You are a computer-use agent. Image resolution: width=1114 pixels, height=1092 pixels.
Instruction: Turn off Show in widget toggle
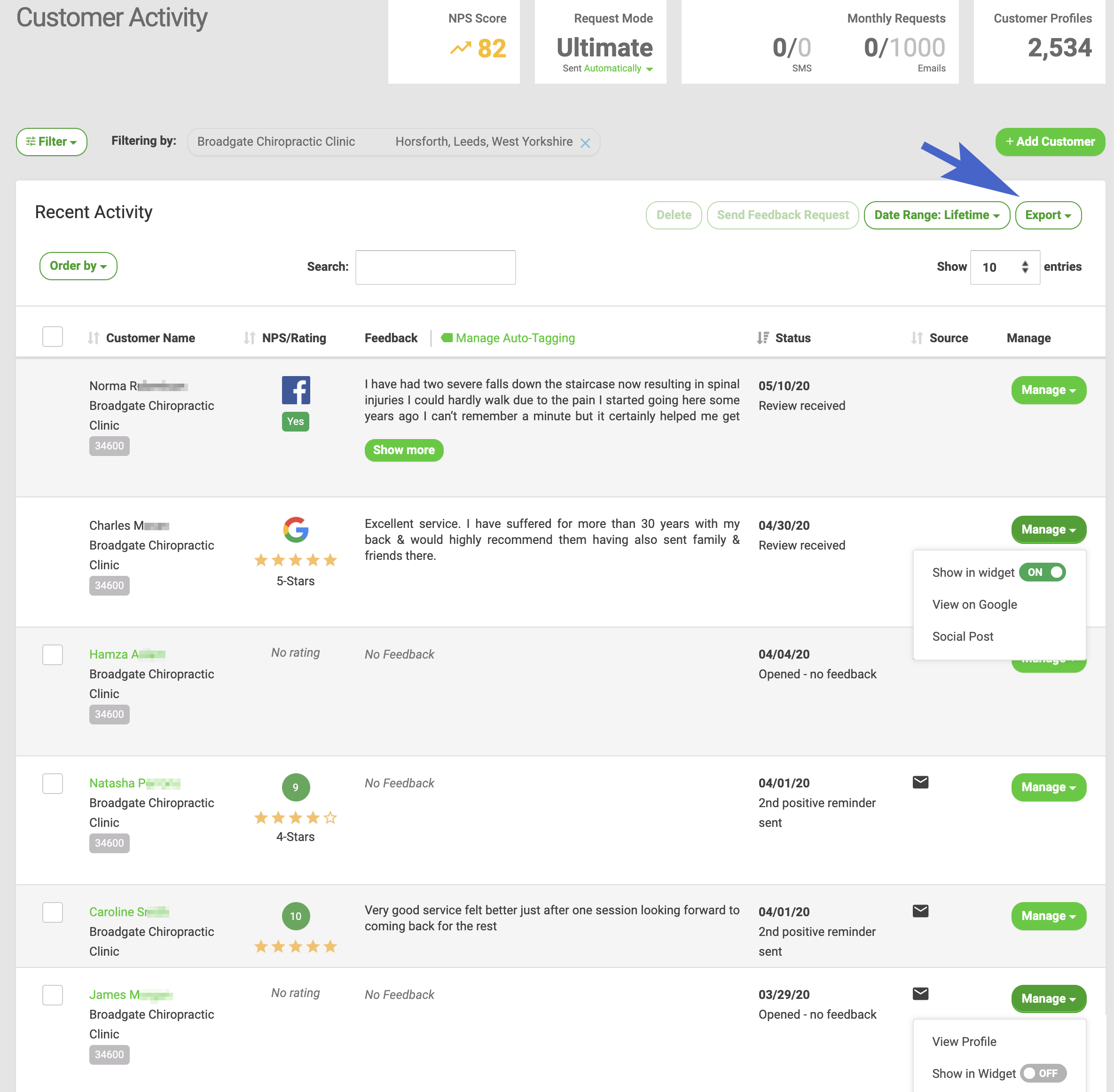(x=1043, y=573)
